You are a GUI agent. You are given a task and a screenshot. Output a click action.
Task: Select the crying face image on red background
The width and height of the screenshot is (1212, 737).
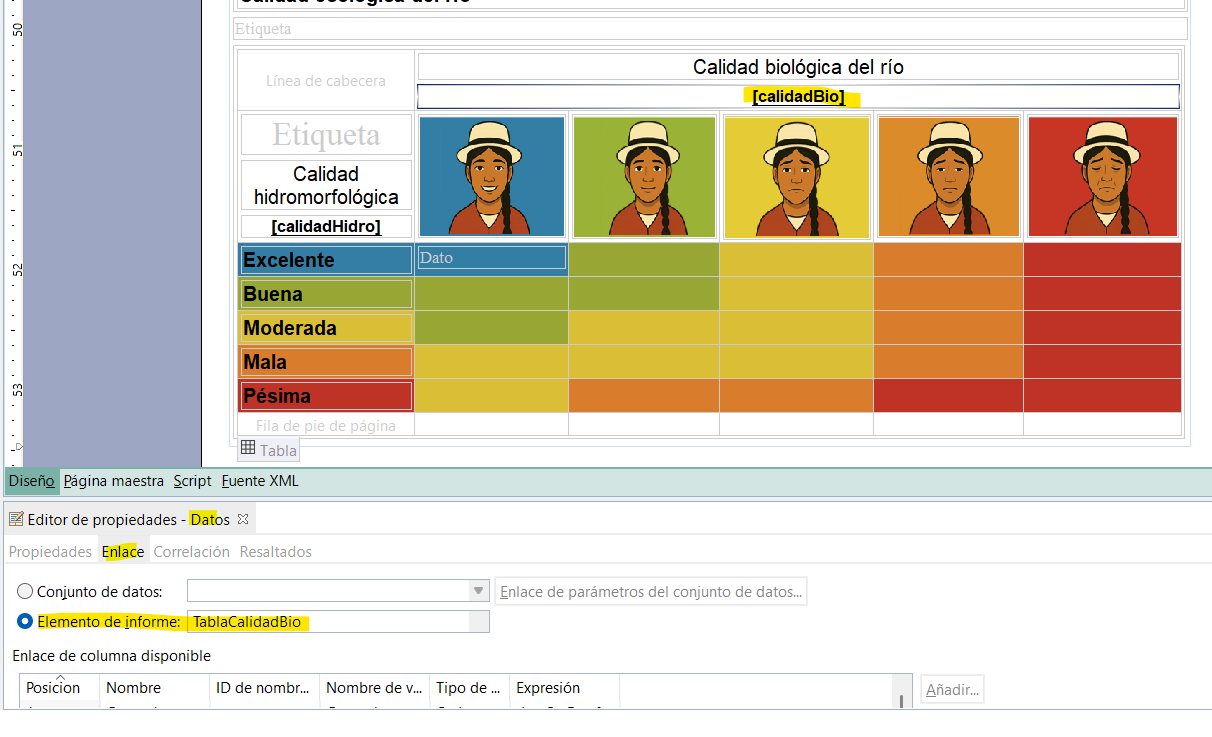coord(1102,177)
